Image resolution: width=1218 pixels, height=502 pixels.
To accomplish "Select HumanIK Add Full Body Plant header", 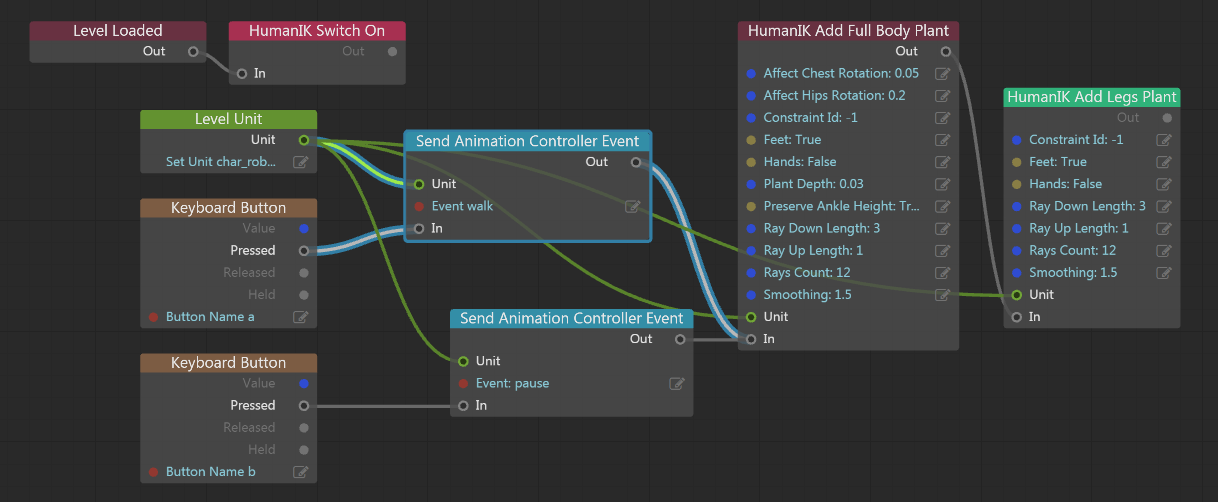I will point(848,31).
